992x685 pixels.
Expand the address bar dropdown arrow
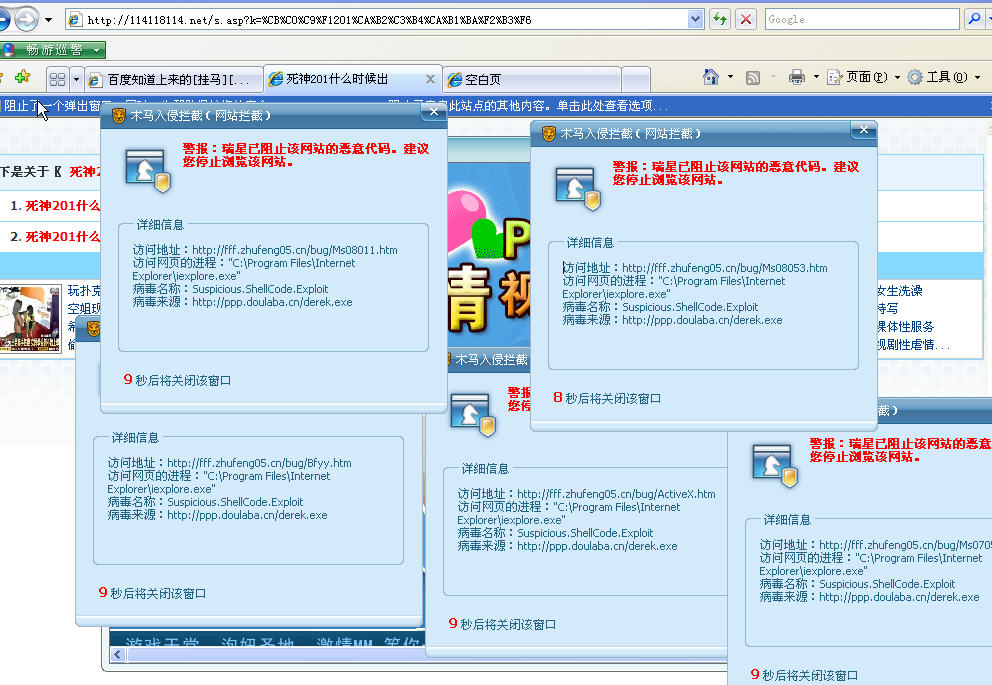point(695,20)
